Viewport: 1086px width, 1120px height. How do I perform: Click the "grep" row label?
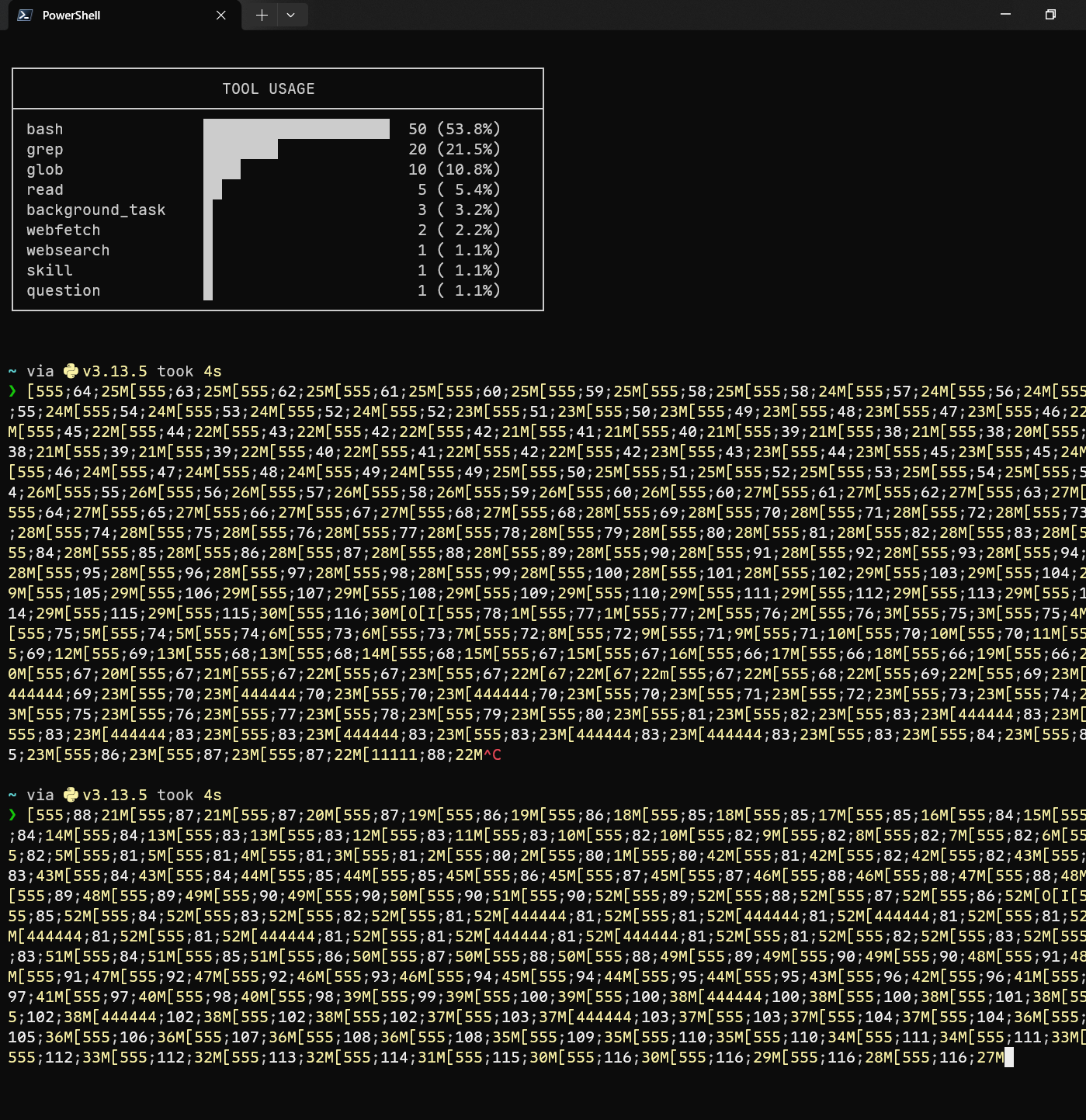tap(45, 149)
